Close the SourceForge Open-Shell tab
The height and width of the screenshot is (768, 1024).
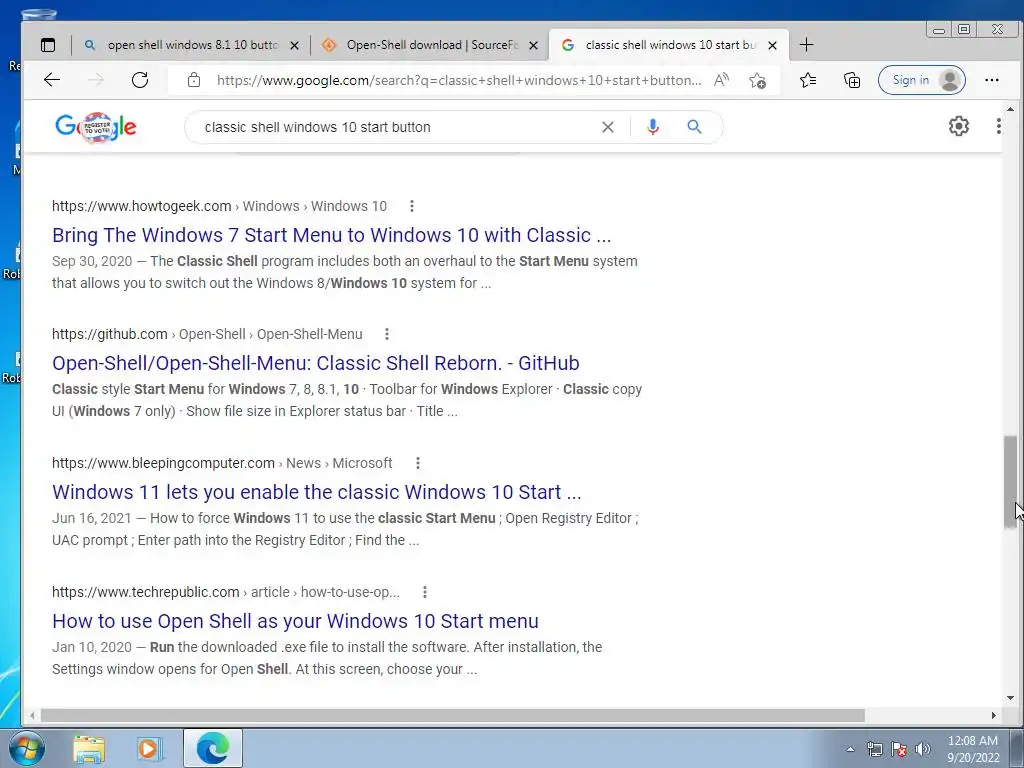534,46
